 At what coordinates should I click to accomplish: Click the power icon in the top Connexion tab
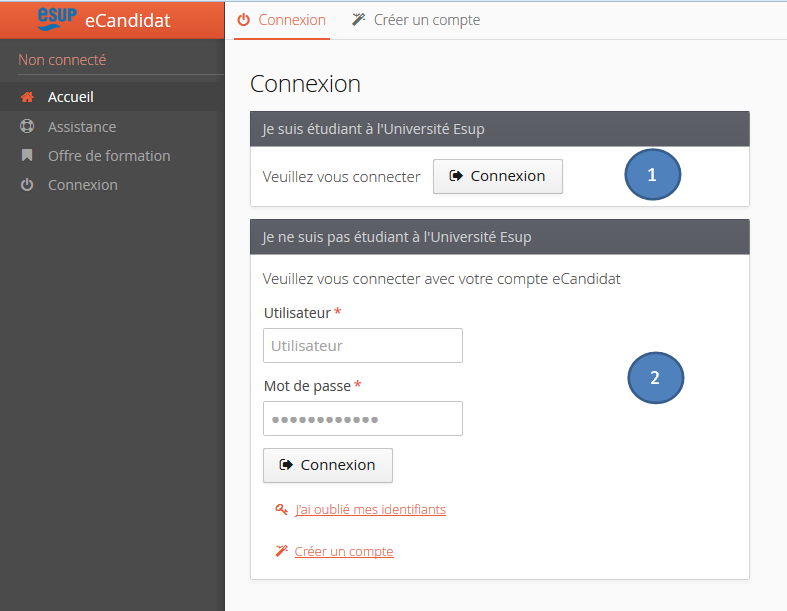243,20
